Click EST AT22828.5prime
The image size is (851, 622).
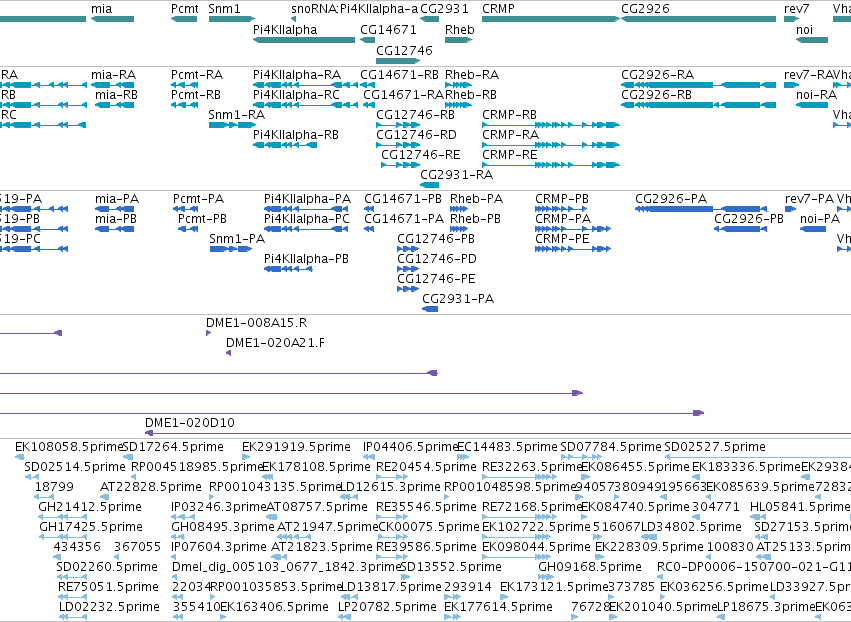(x=105, y=497)
